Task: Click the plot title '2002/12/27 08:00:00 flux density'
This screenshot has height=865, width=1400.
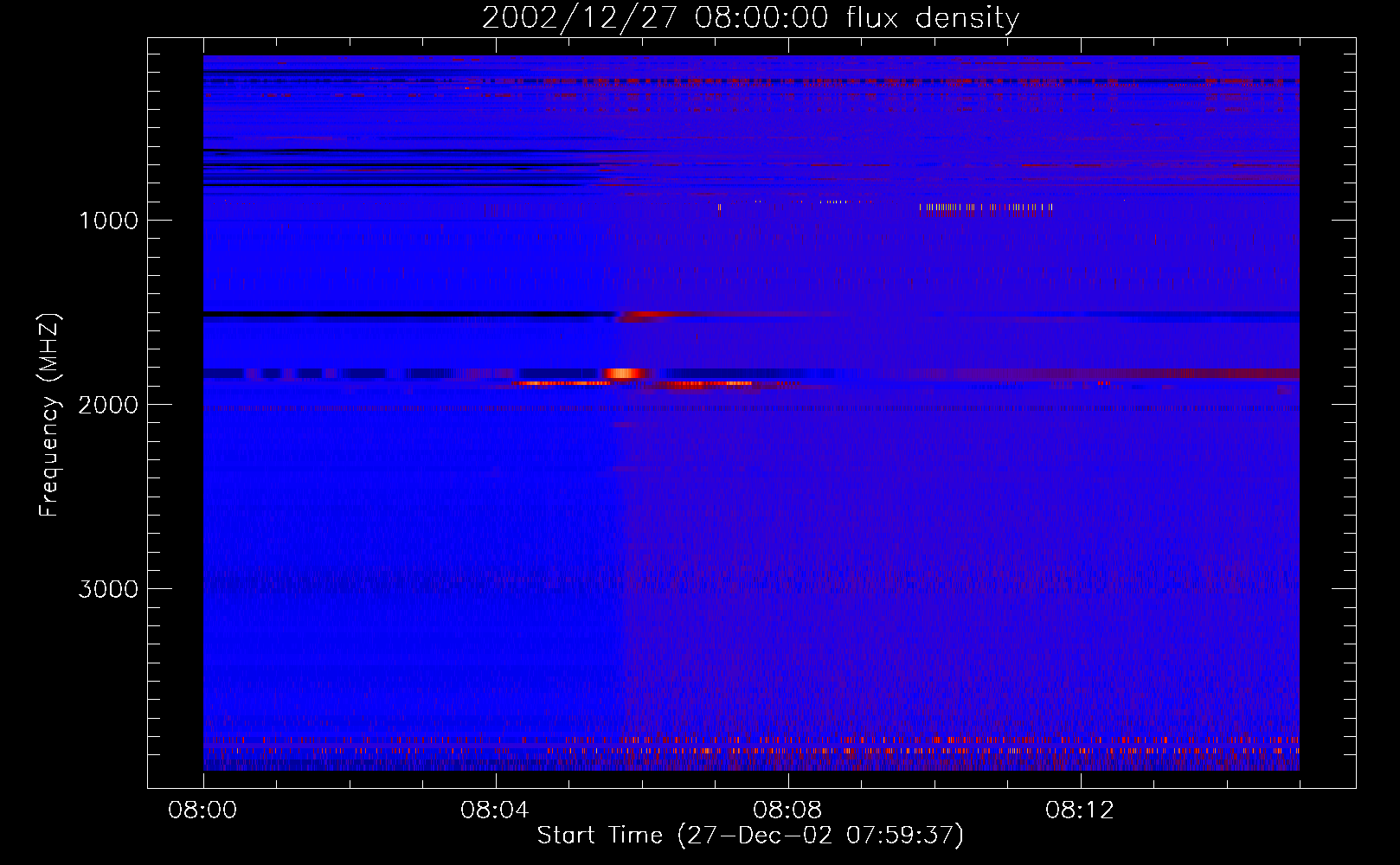Action: point(750,17)
